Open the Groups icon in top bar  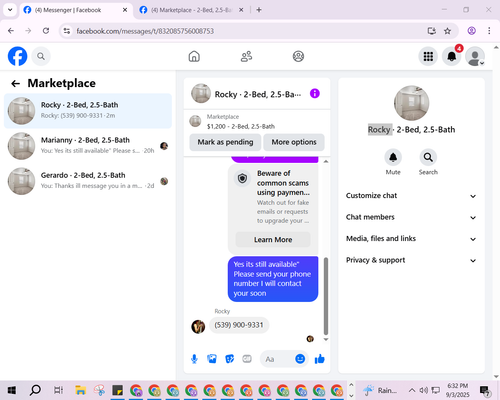[x=298, y=56]
